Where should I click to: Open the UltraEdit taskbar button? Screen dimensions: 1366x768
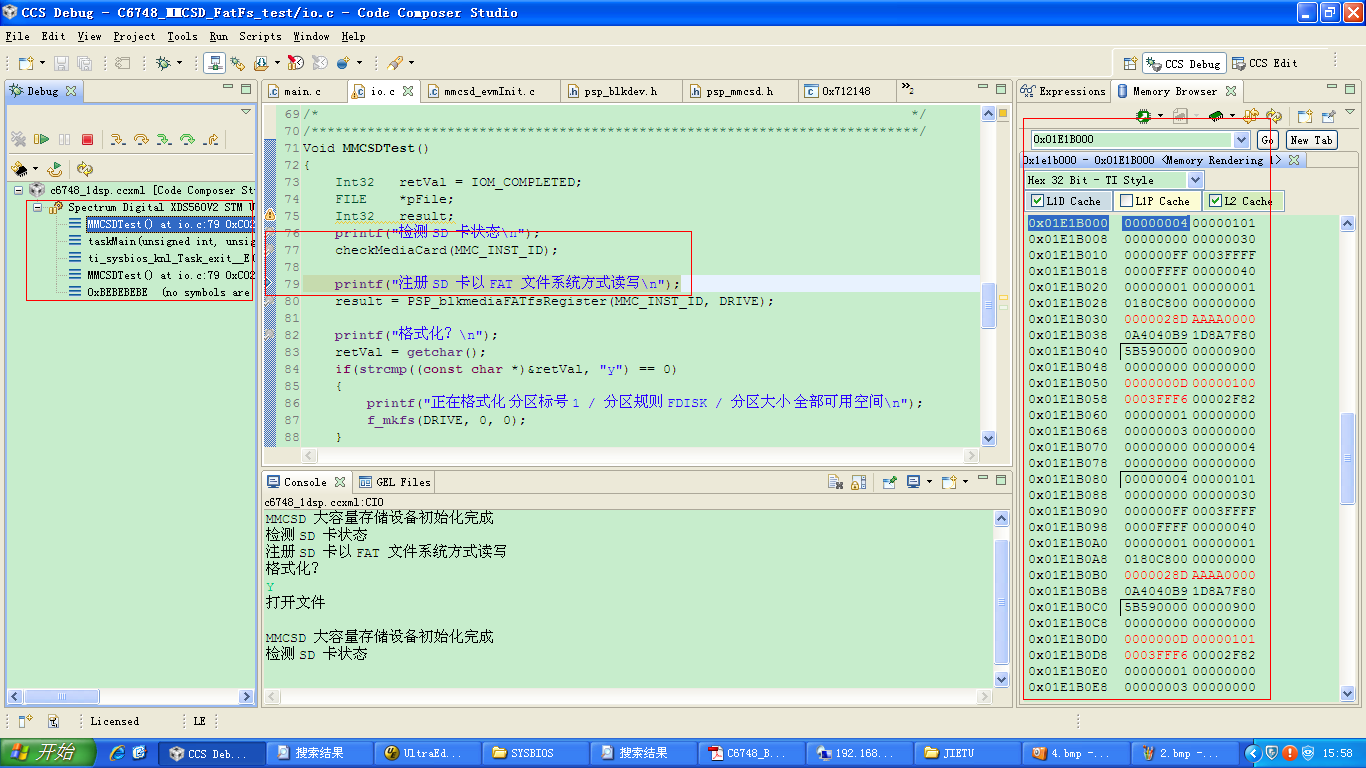(x=425, y=753)
